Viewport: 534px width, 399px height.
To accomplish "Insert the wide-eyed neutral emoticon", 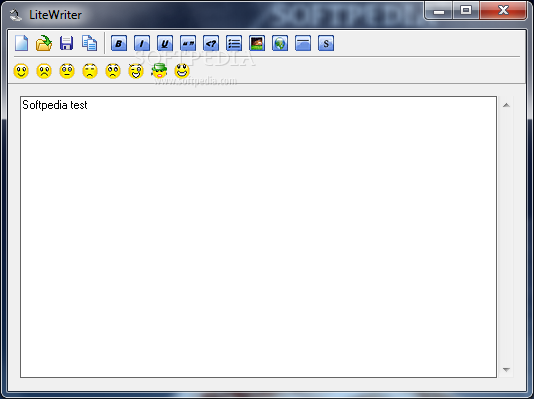I will coord(67,71).
